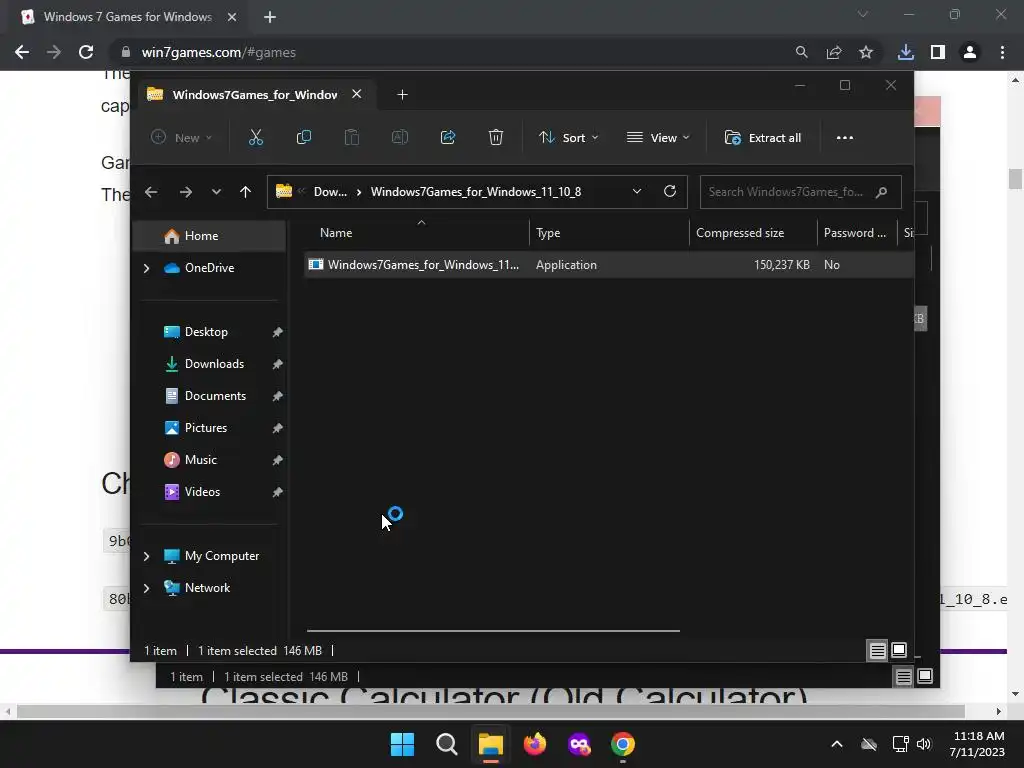The height and width of the screenshot is (768, 1024).
Task: Open Chrome downloads icon
Action: point(905,52)
